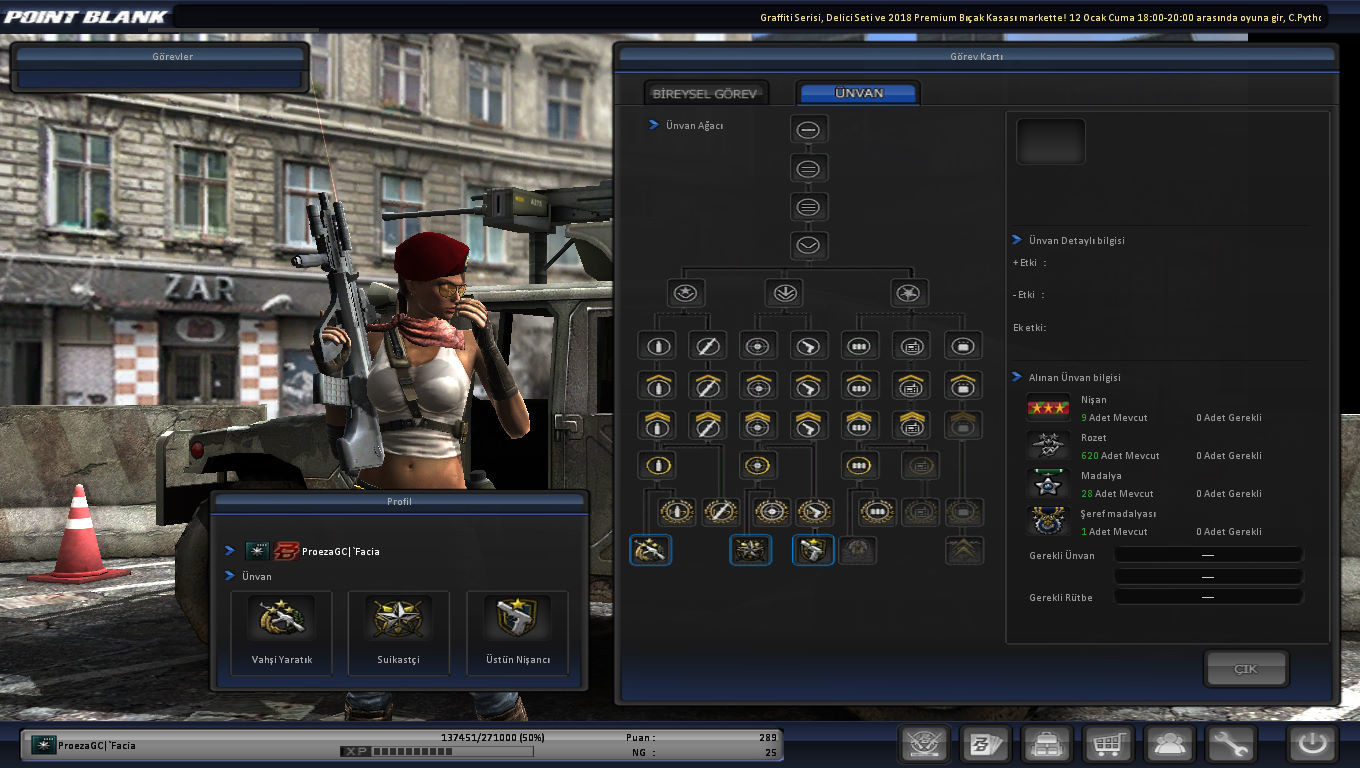The image size is (1360, 768).
Task: Click the Nişan three-star ribbon icon
Action: pyautogui.click(x=1048, y=408)
